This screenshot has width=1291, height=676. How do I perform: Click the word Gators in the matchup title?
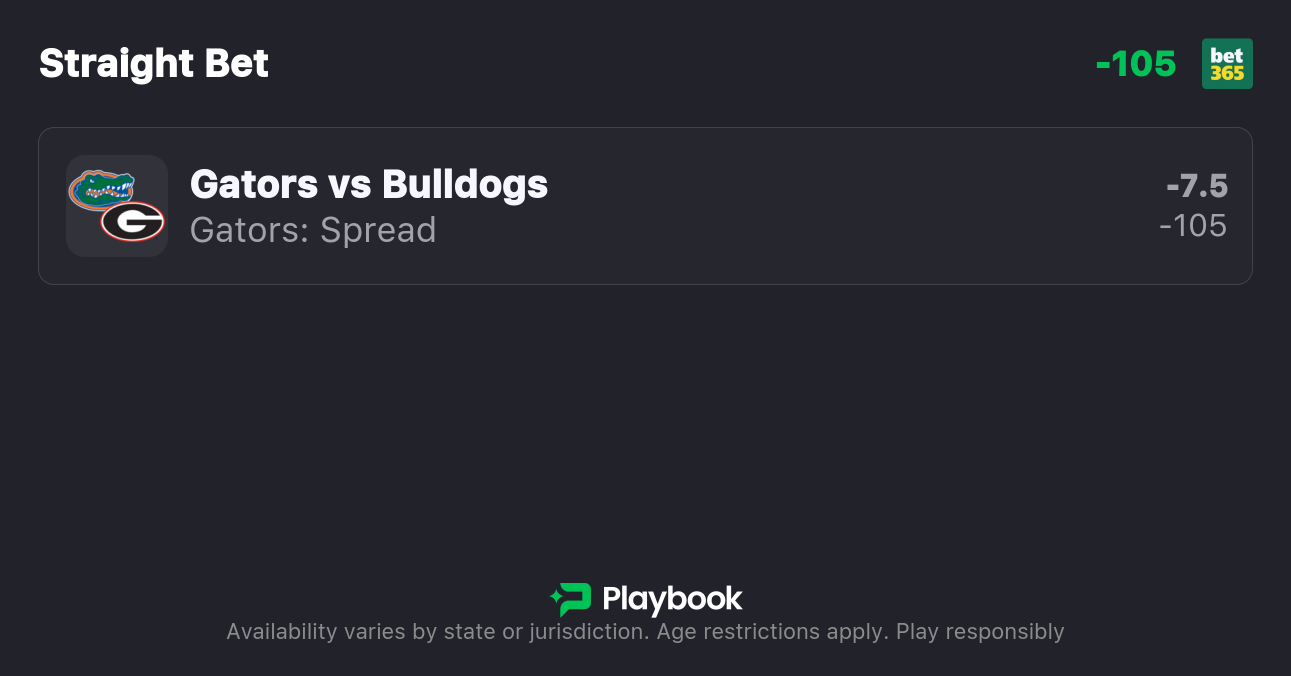[x=254, y=184]
